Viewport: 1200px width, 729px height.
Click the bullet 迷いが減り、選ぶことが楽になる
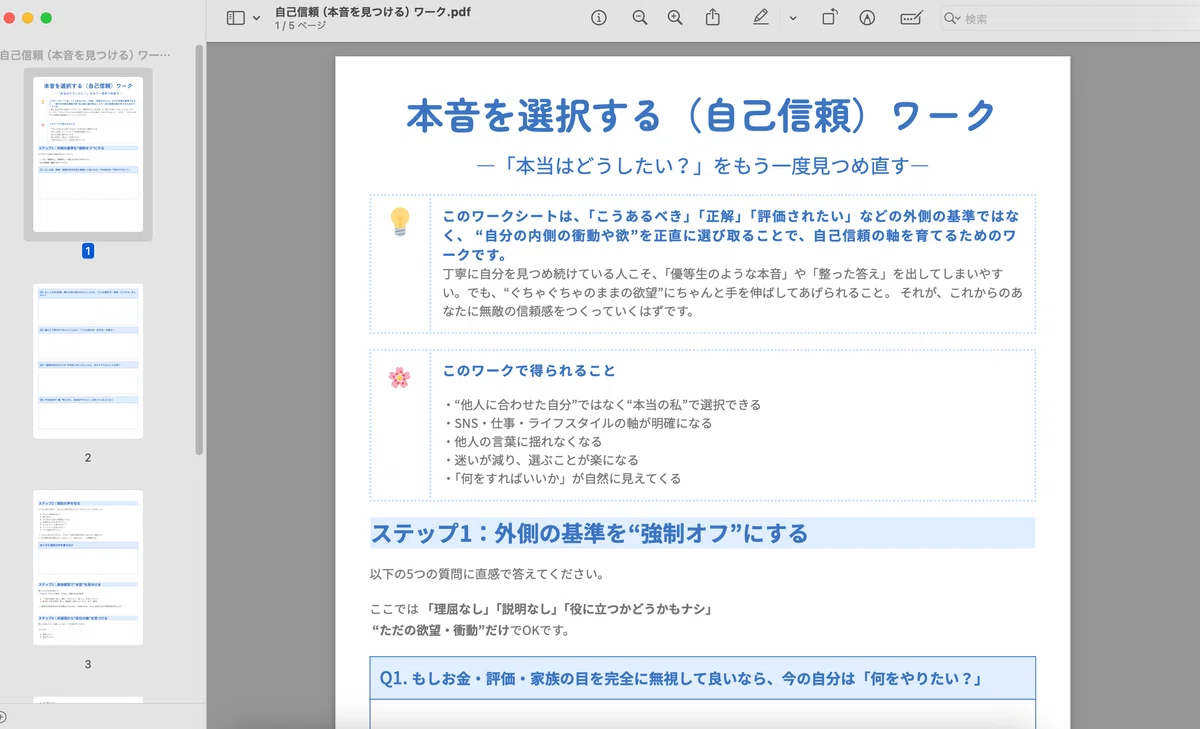(x=541, y=460)
